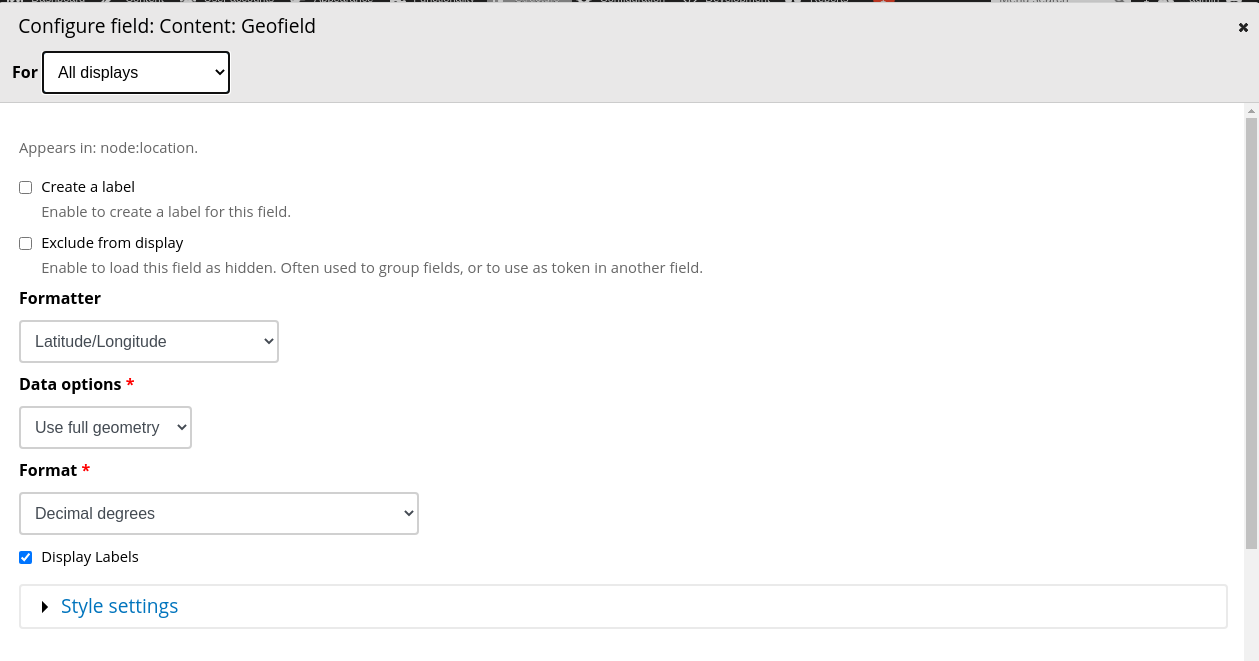Screen dimensions: 1259x661
Task: Open the Data options dropdown
Action: [105, 427]
